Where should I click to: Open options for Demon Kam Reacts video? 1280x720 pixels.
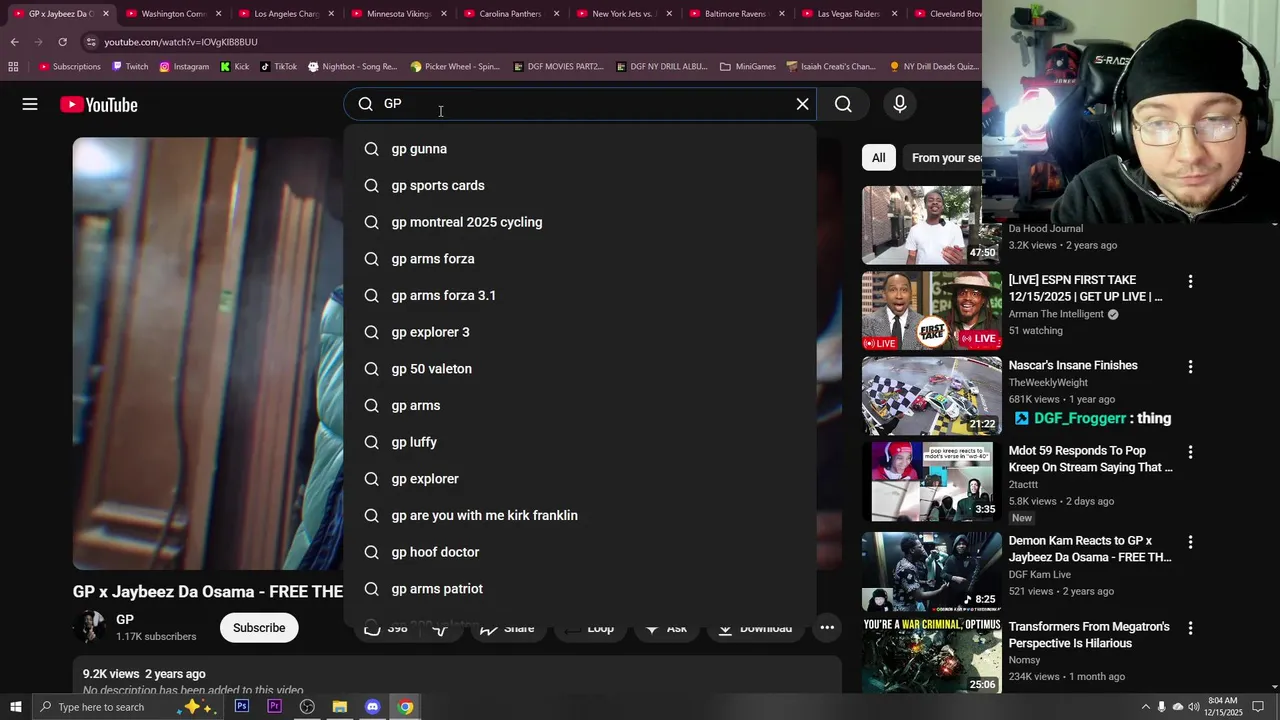point(1190,542)
